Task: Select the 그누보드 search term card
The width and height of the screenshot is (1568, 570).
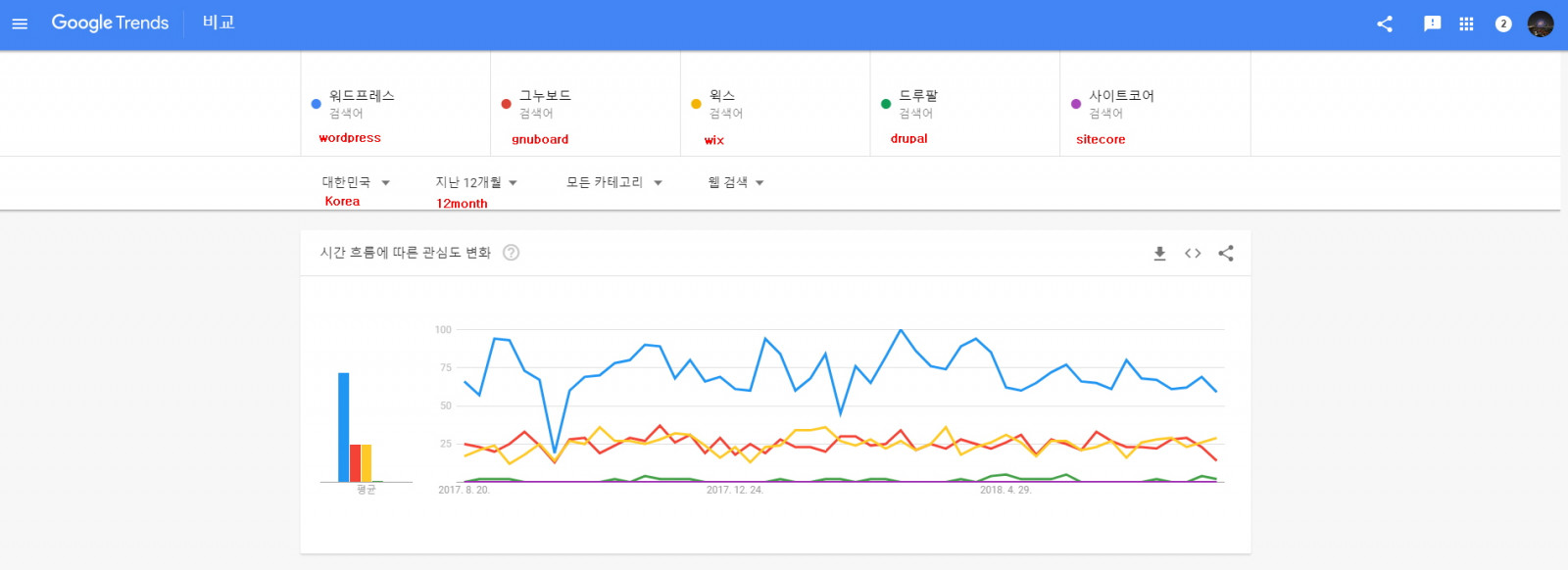Action: (585, 103)
